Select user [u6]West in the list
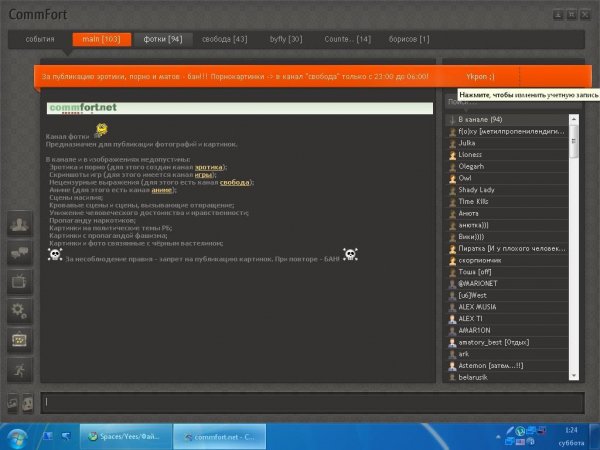 pos(508,295)
